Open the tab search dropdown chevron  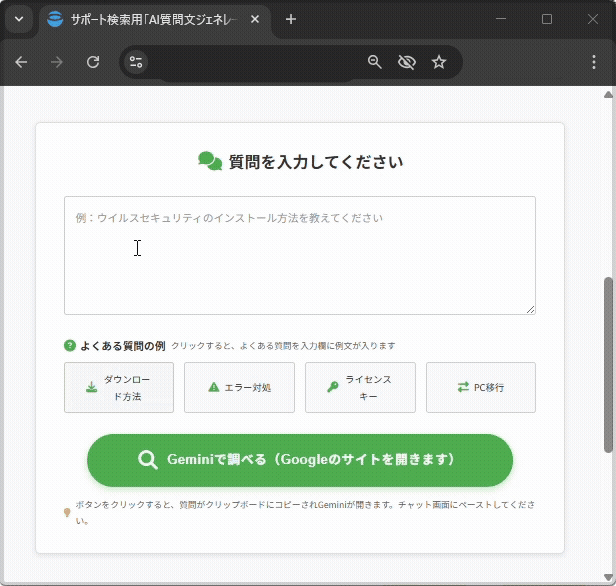coord(19,19)
